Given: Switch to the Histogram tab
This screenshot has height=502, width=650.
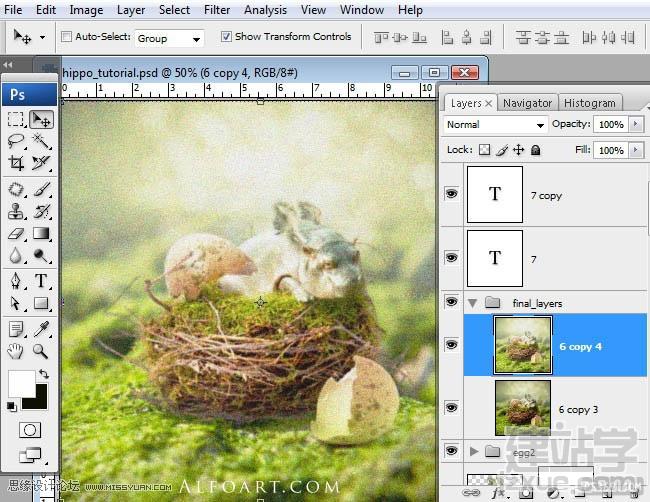Looking at the screenshot, I should 589,103.
